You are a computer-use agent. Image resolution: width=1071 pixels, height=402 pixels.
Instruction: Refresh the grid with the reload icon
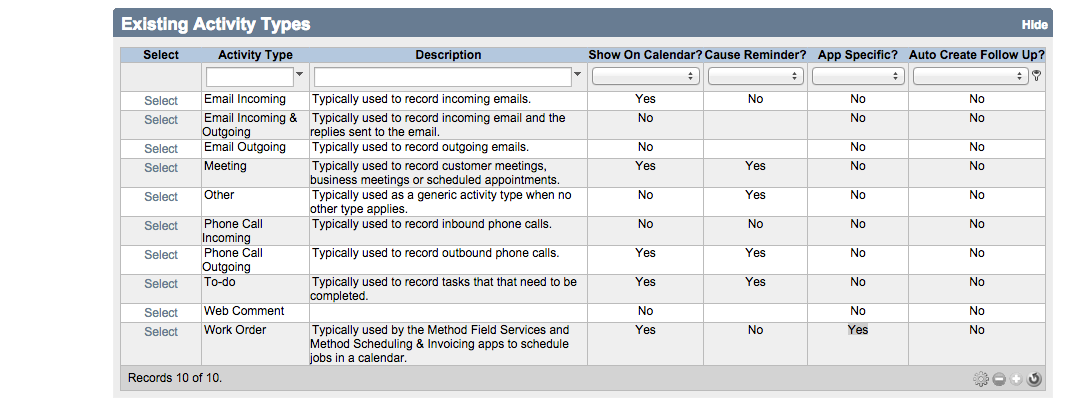1034,379
